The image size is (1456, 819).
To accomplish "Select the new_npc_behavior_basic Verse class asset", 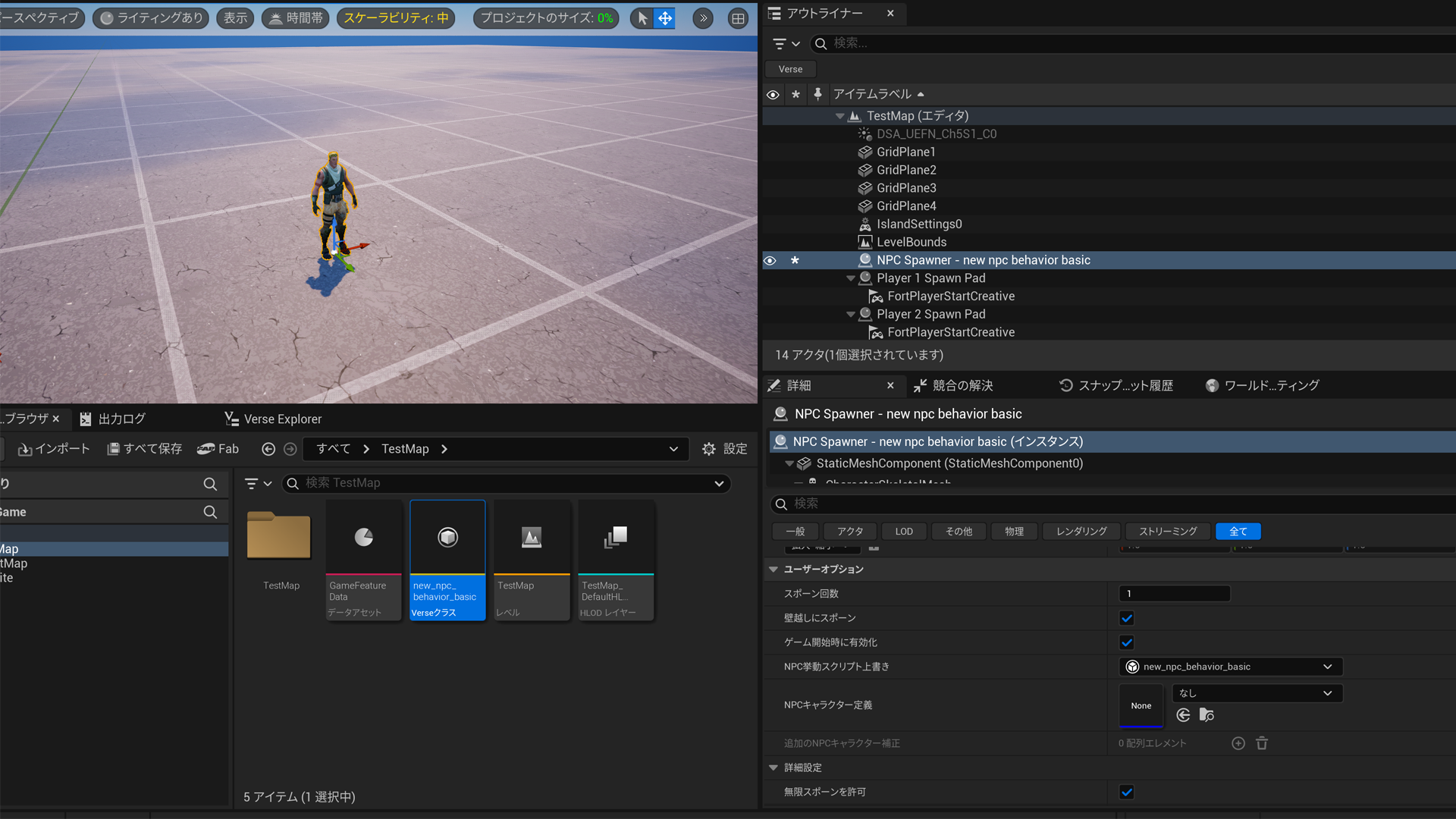I will point(447,560).
